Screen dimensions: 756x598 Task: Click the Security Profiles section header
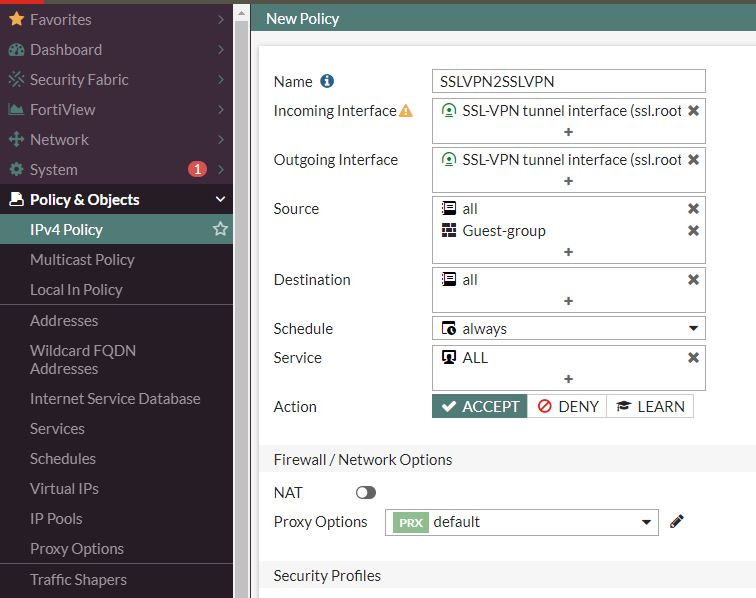(x=507, y=575)
